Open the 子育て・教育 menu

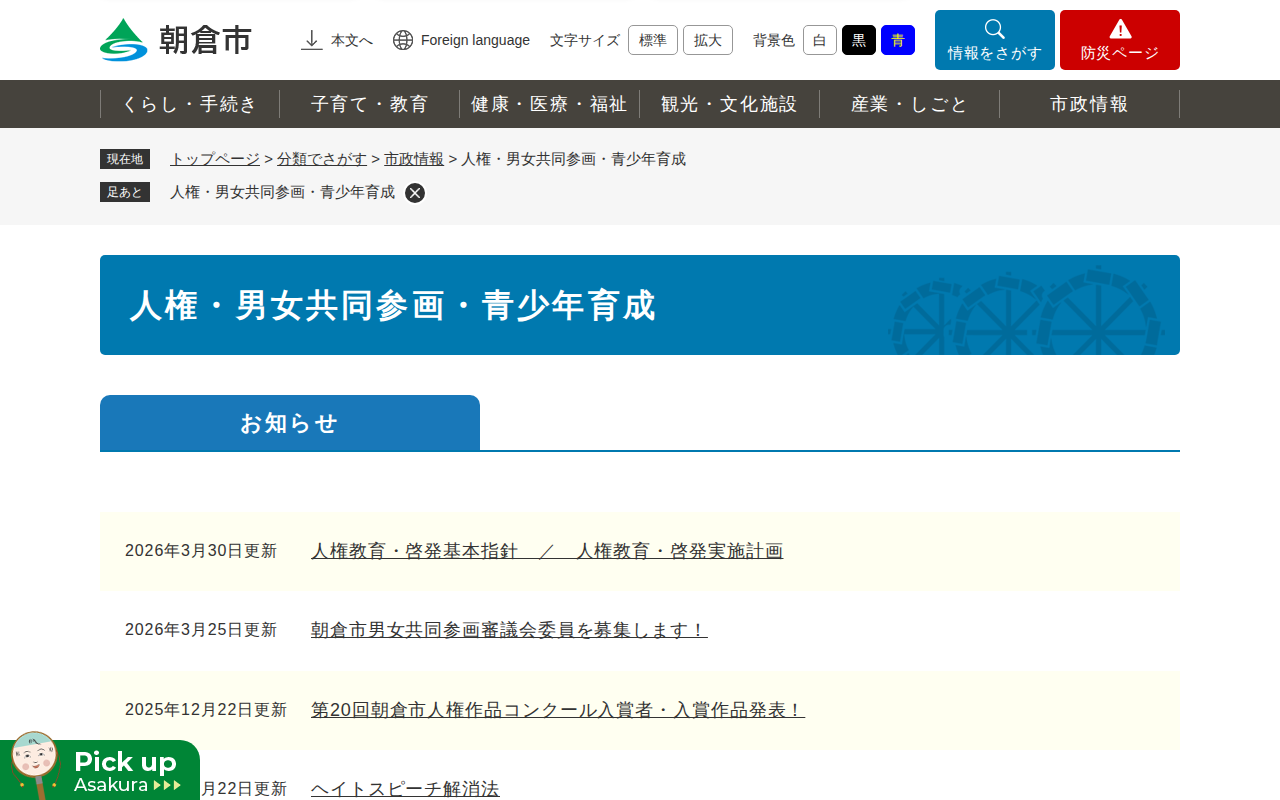click(369, 104)
